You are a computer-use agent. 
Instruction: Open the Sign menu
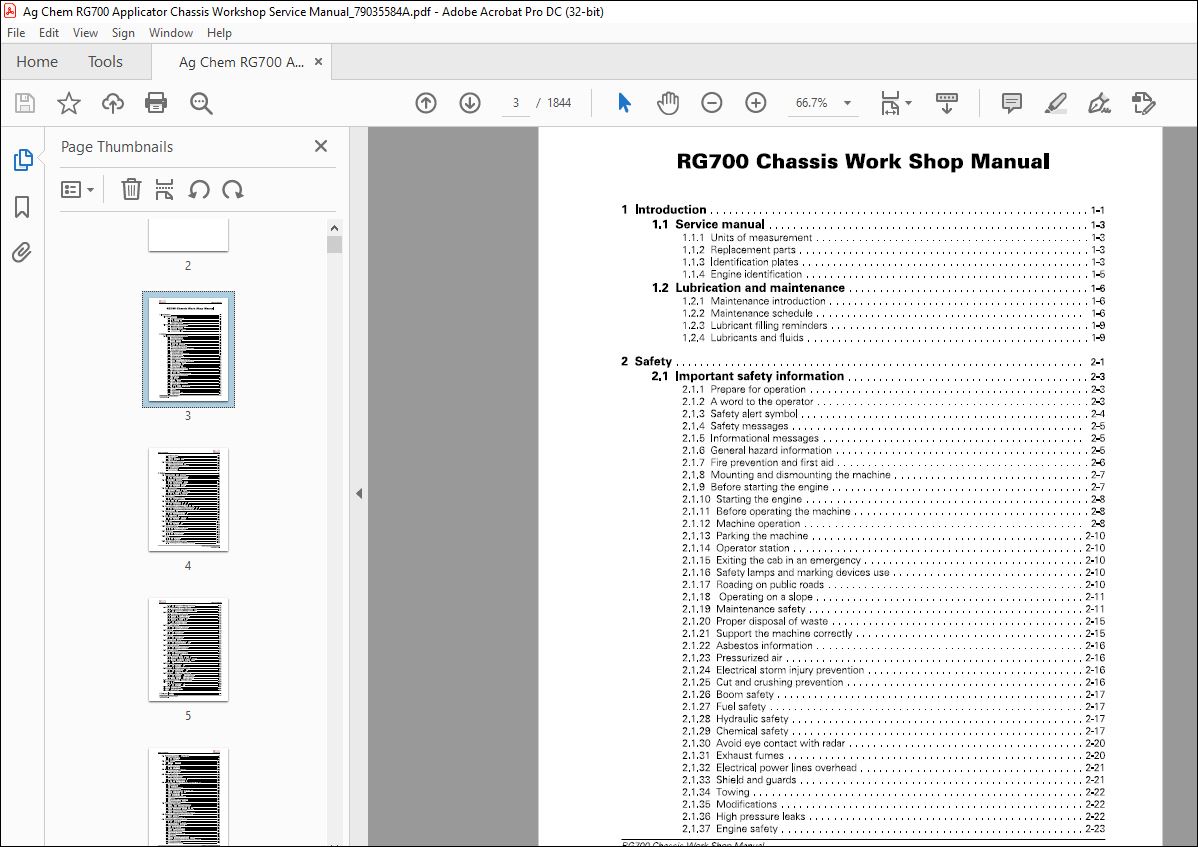123,33
